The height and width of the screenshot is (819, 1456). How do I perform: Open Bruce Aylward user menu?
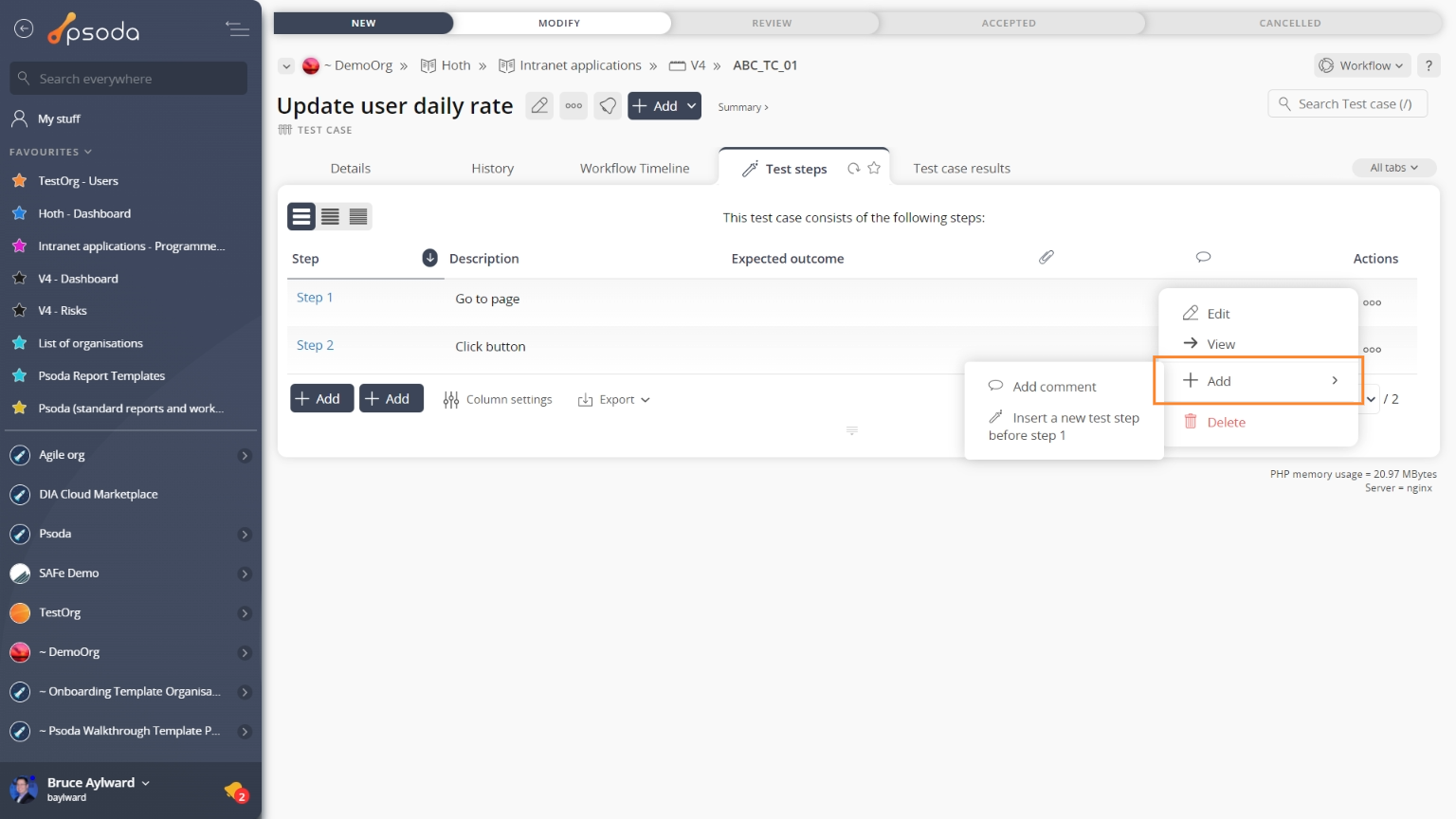click(99, 783)
